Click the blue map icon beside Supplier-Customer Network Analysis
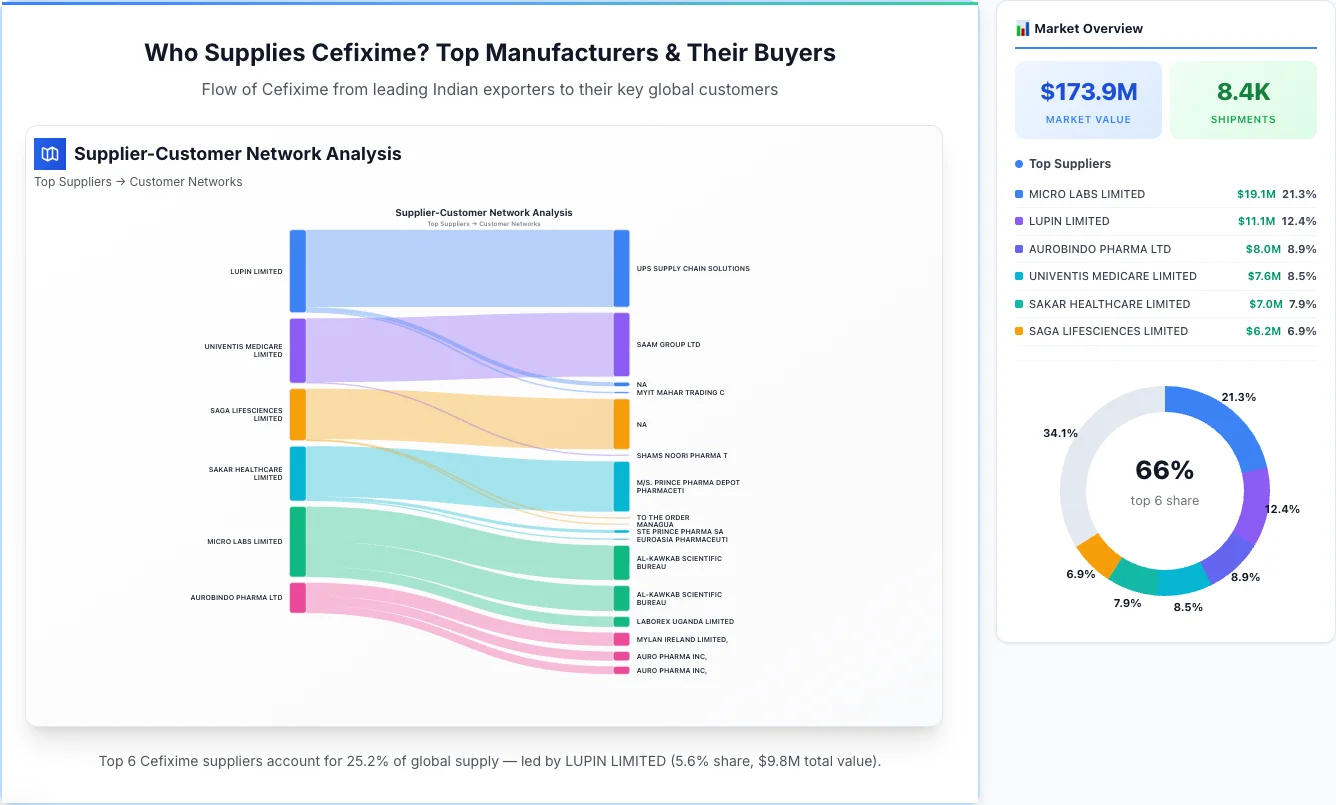This screenshot has height=805, width=1336. [x=49, y=154]
